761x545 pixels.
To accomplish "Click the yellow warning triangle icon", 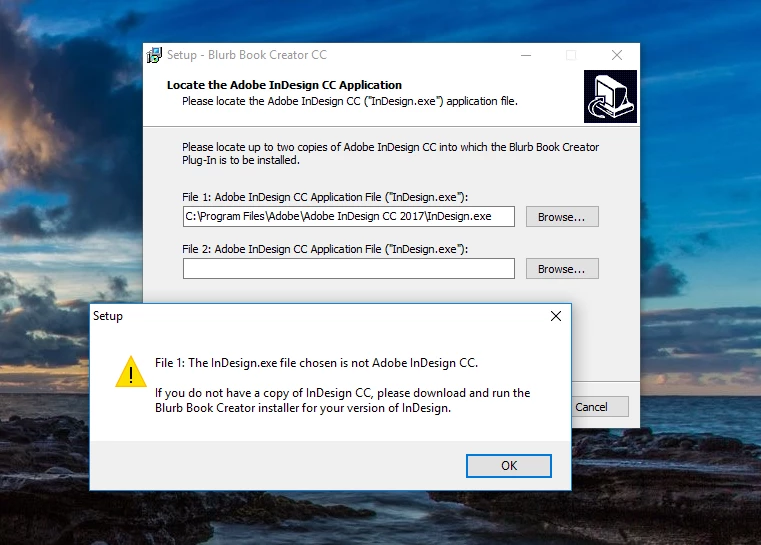I will [x=131, y=373].
